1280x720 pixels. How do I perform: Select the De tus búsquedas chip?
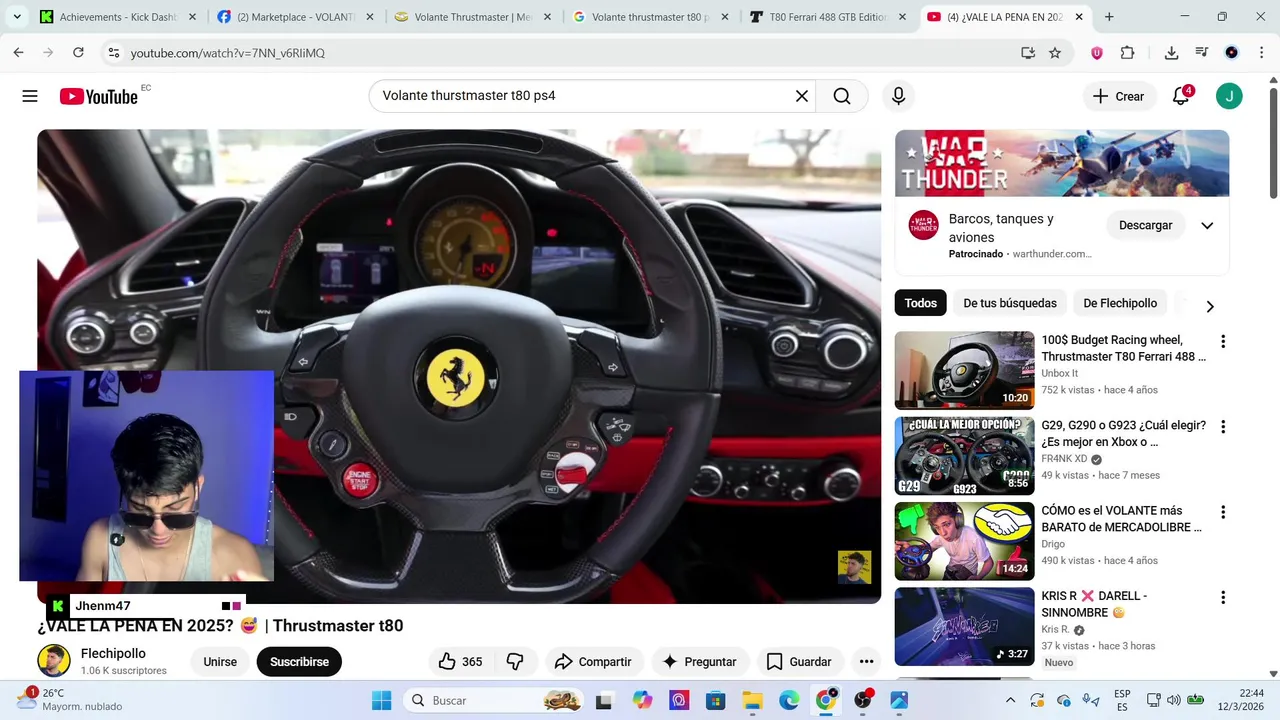[x=1010, y=303]
